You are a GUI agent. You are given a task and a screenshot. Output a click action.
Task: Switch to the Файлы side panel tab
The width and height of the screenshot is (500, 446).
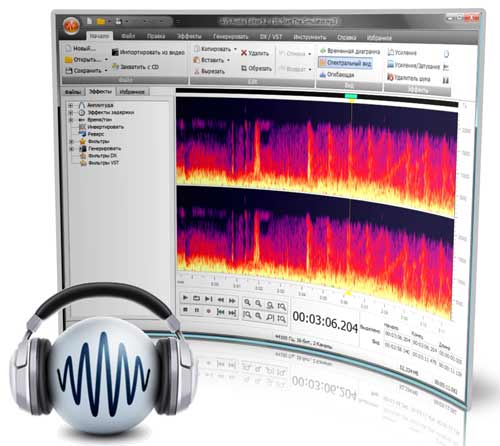[x=73, y=92]
